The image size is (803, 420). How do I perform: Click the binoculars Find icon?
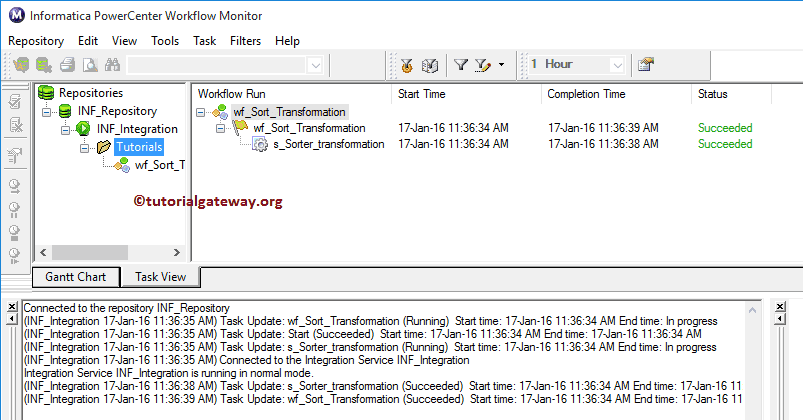coord(112,65)
